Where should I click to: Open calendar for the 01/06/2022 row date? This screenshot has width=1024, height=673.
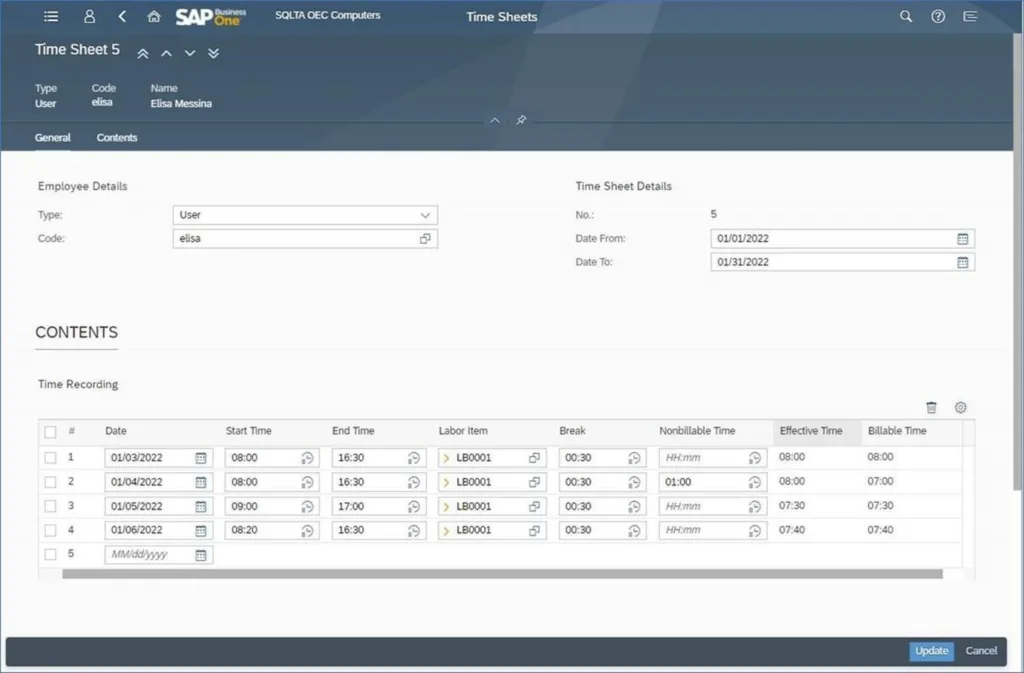[x=201, y=531]
